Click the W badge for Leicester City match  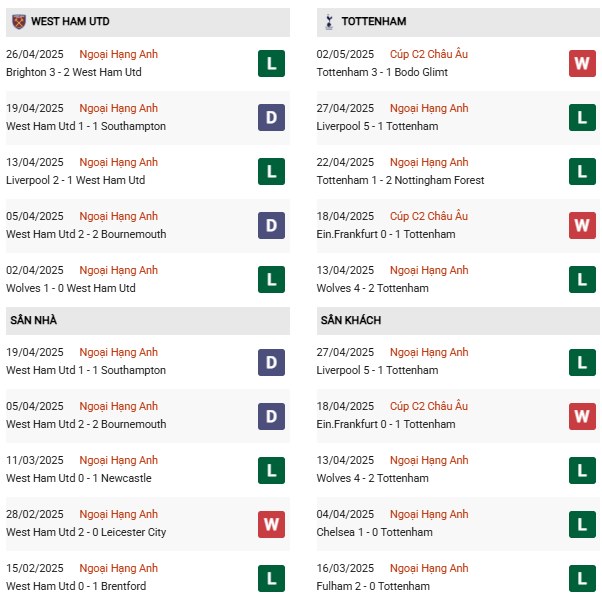(271, 524)
